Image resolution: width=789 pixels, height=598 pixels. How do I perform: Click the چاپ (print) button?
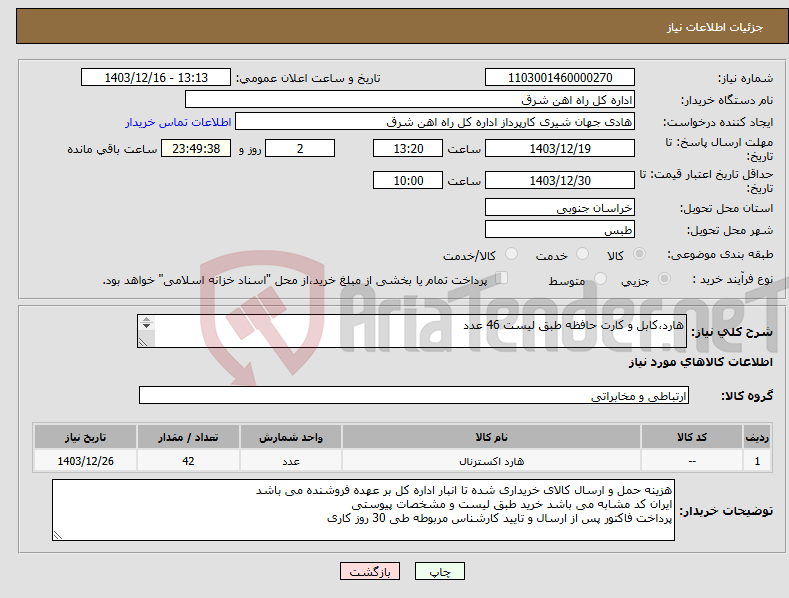click(x=439, y=571)
